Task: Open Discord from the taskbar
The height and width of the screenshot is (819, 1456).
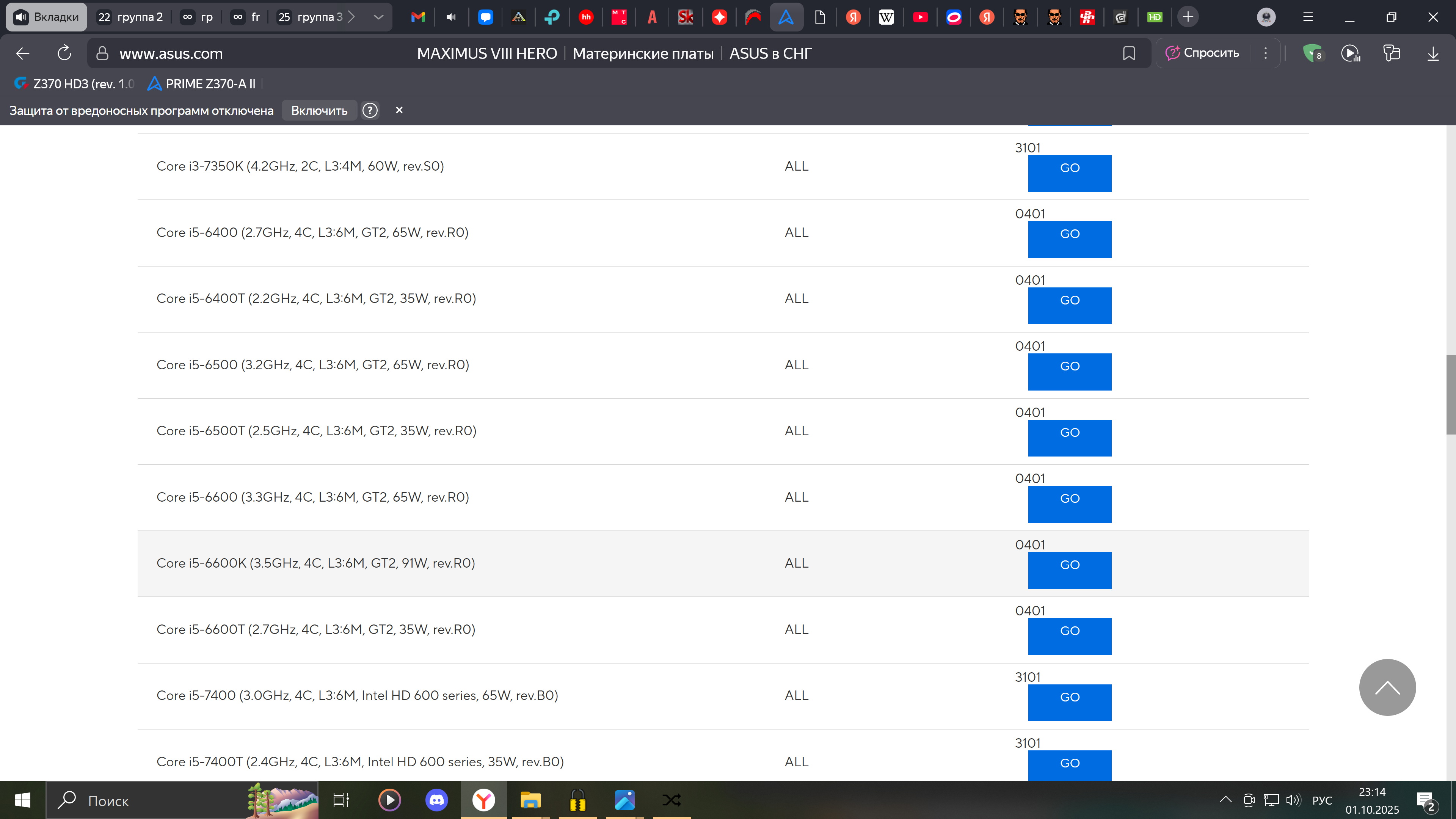Action: point(436,800)
